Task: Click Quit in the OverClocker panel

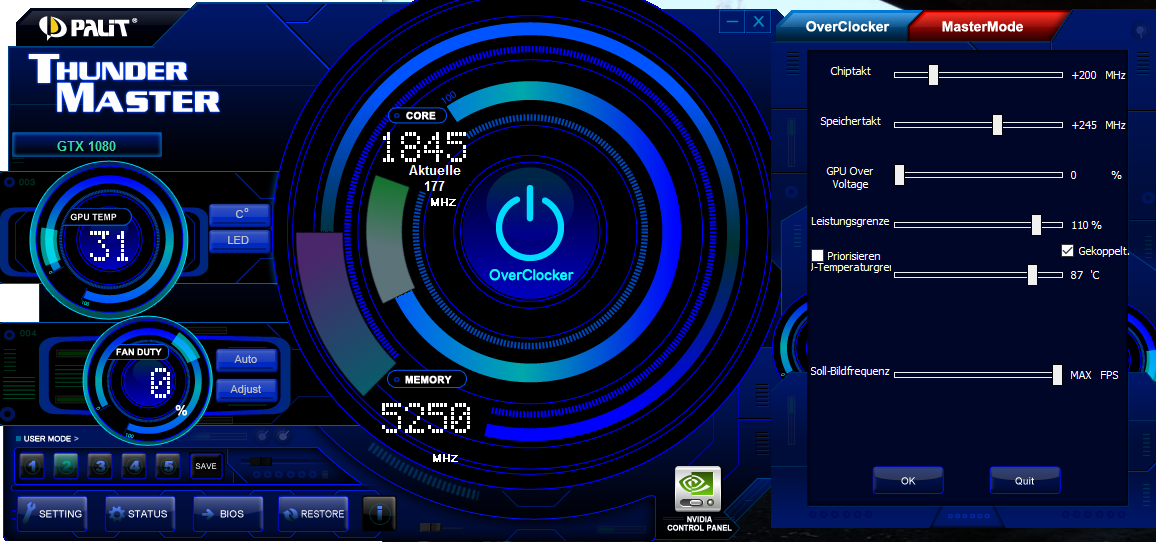Action: click(x=1025, y=480)
